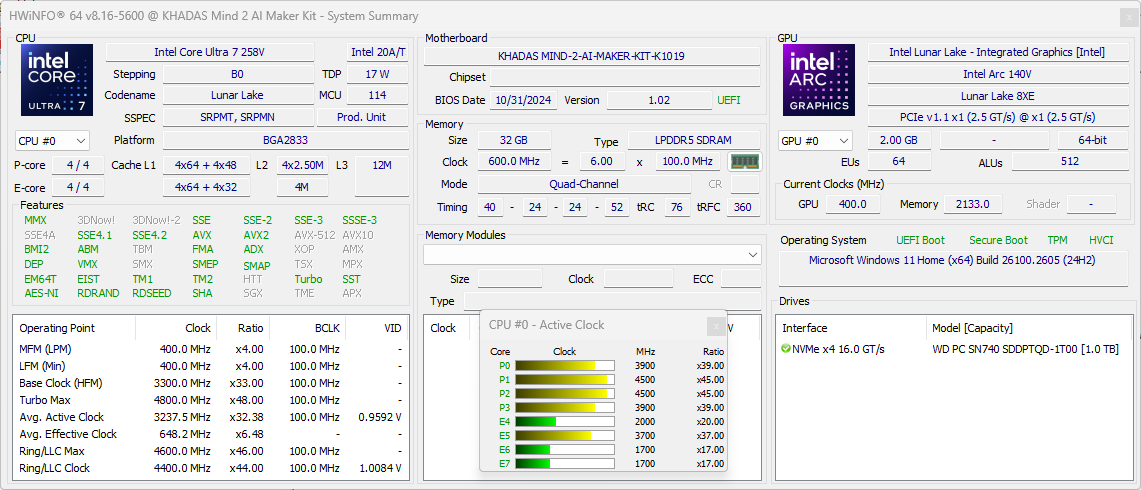Select the LFM (Min) row

tap(211, 365)
